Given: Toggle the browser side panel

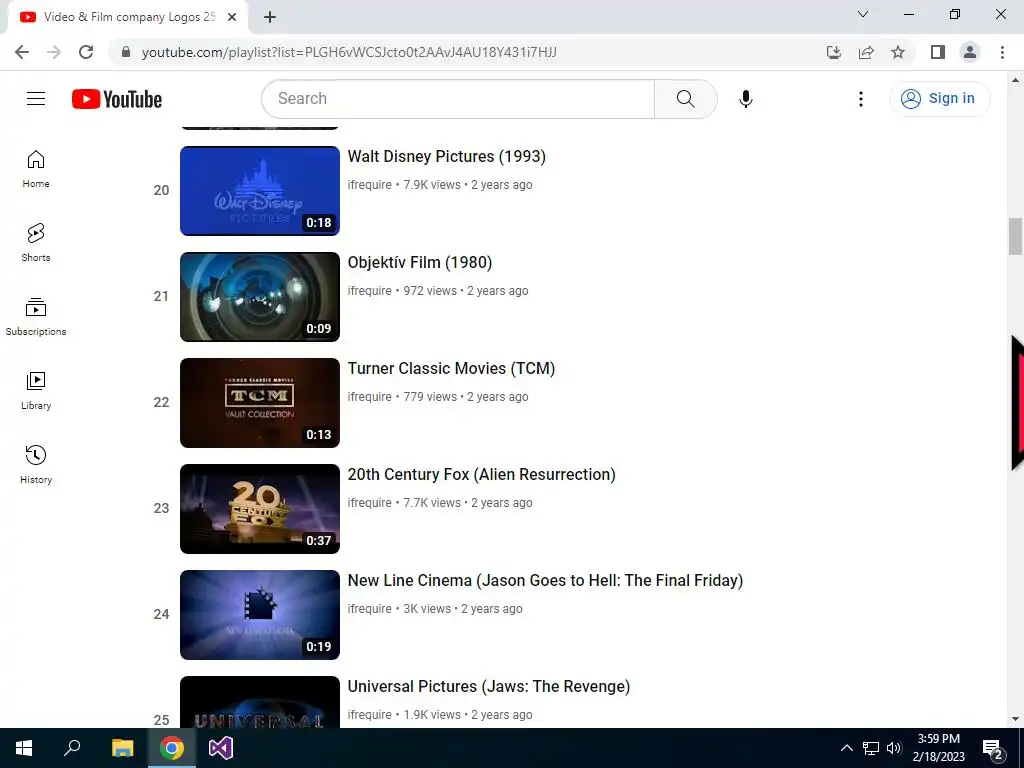Looking at the screenshot, I should (x=938, y=52).
